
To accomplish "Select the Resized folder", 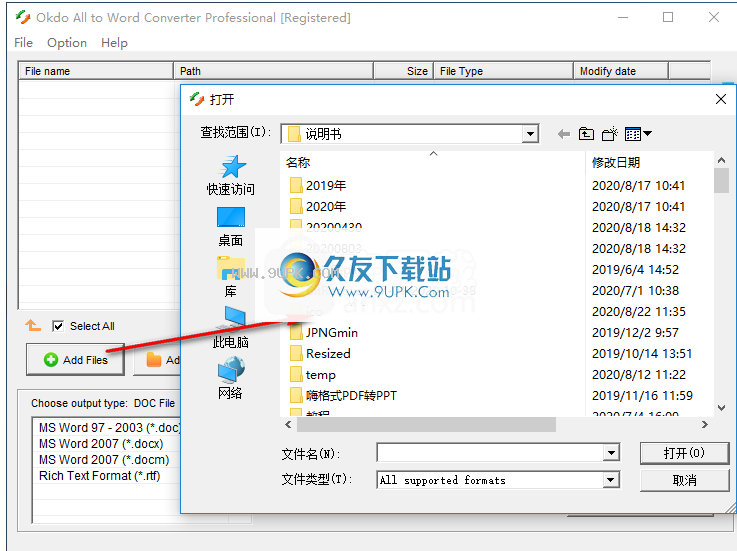I will click(x=320, y=354).
